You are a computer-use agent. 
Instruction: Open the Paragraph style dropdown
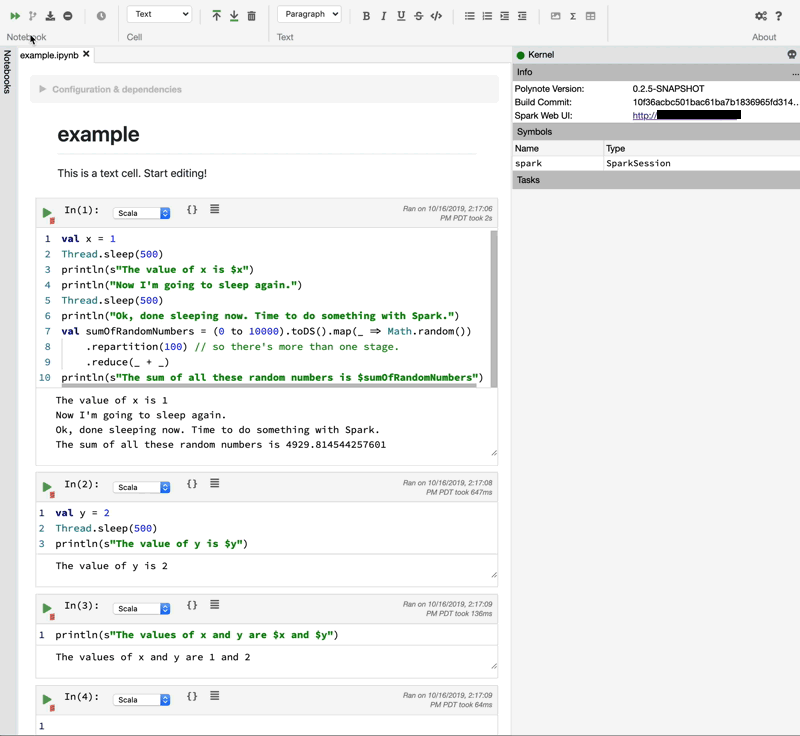[x=309, y=14]
